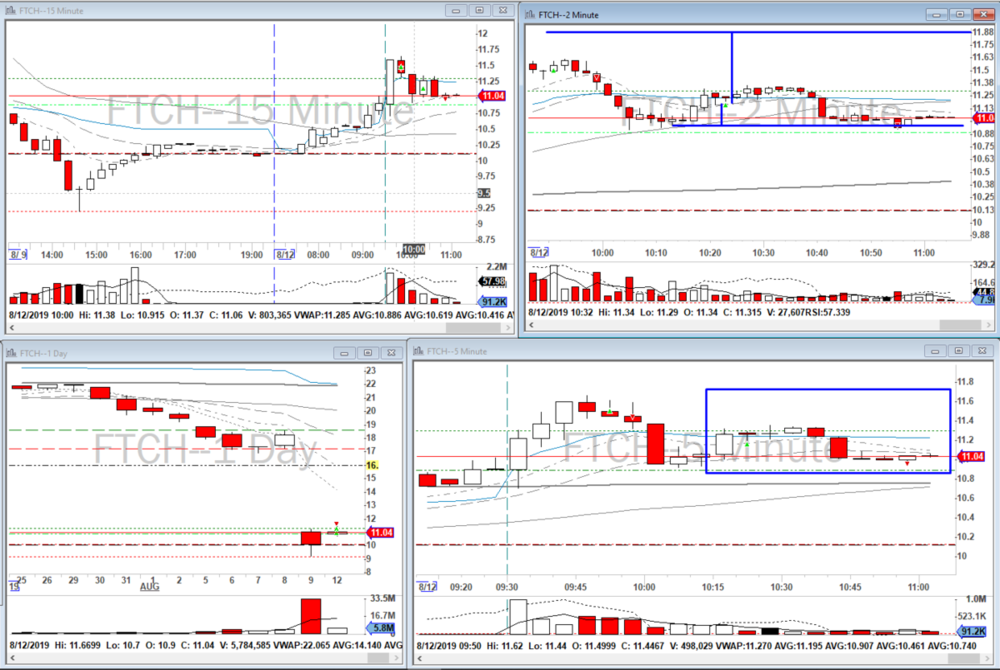Minimize the FTCH 15 Minute chart window
The height and width of the screenshot is (670, 1000).
click(458, 10)
